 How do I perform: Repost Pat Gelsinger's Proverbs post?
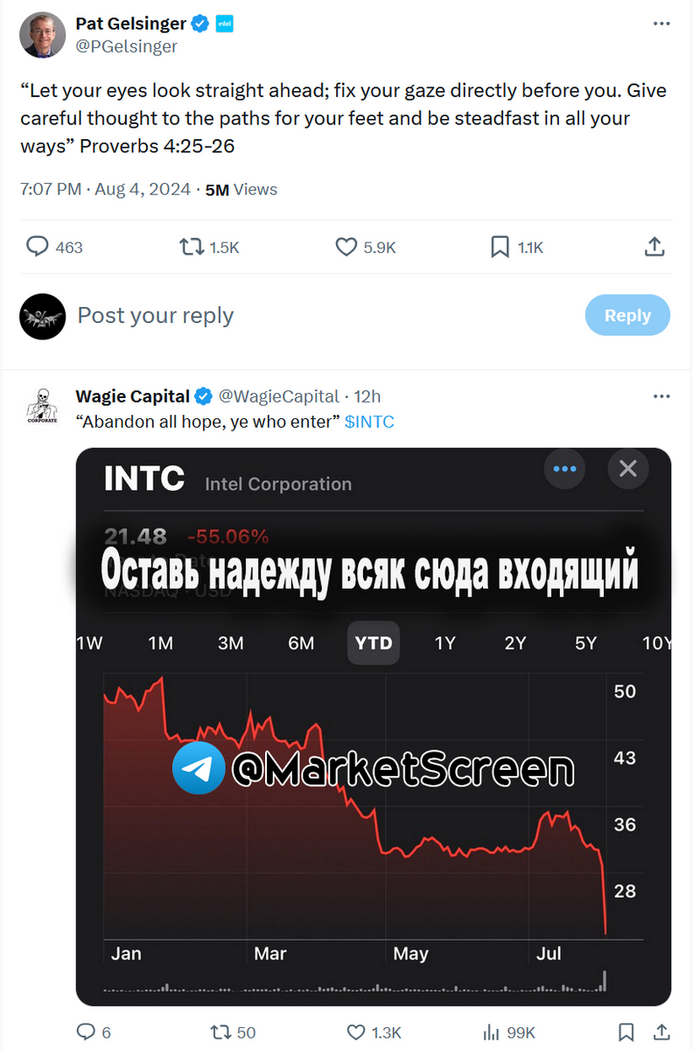(191, 247)
